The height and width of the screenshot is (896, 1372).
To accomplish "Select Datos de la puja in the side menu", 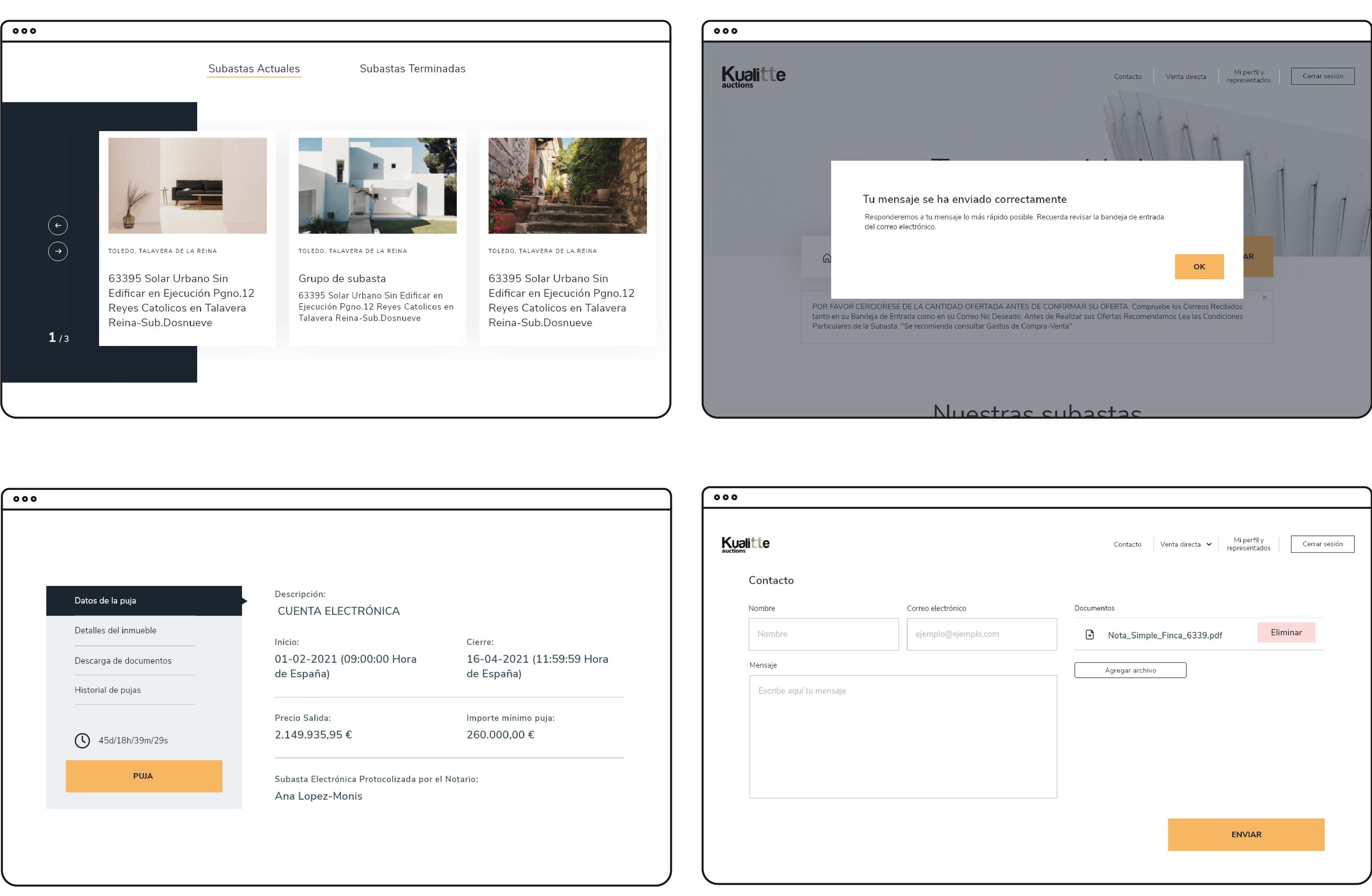I will tap(144, 601).
